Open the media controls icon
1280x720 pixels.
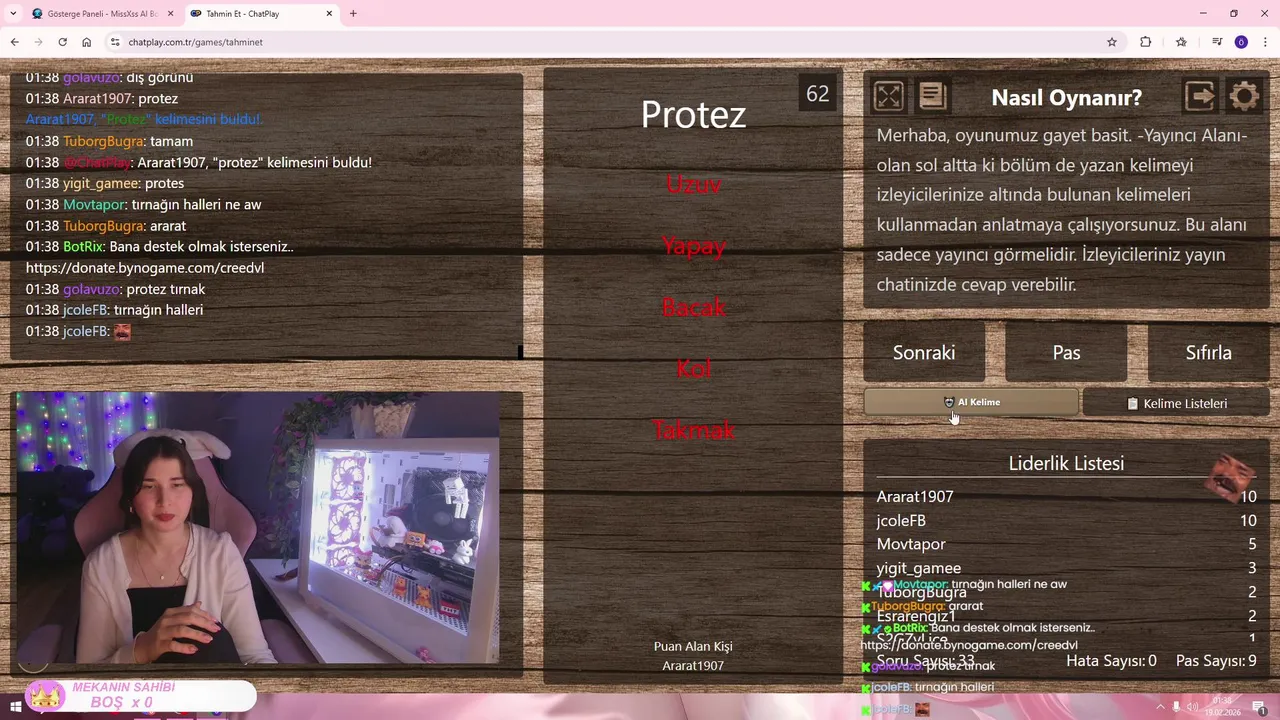point(1217,42)
